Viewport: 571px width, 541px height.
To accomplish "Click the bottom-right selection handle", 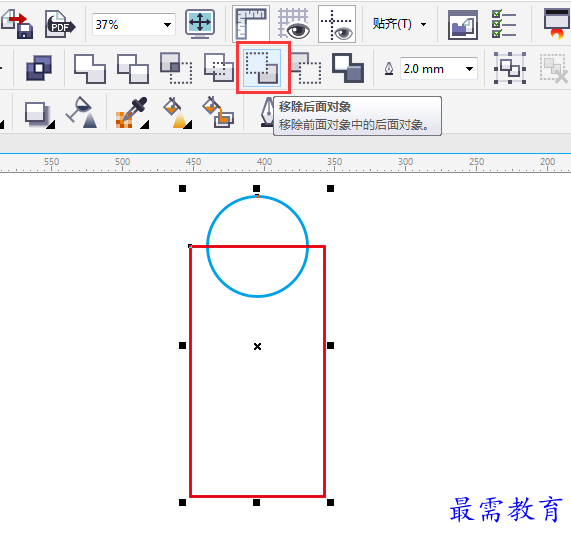I will click(x=330, y=502).
